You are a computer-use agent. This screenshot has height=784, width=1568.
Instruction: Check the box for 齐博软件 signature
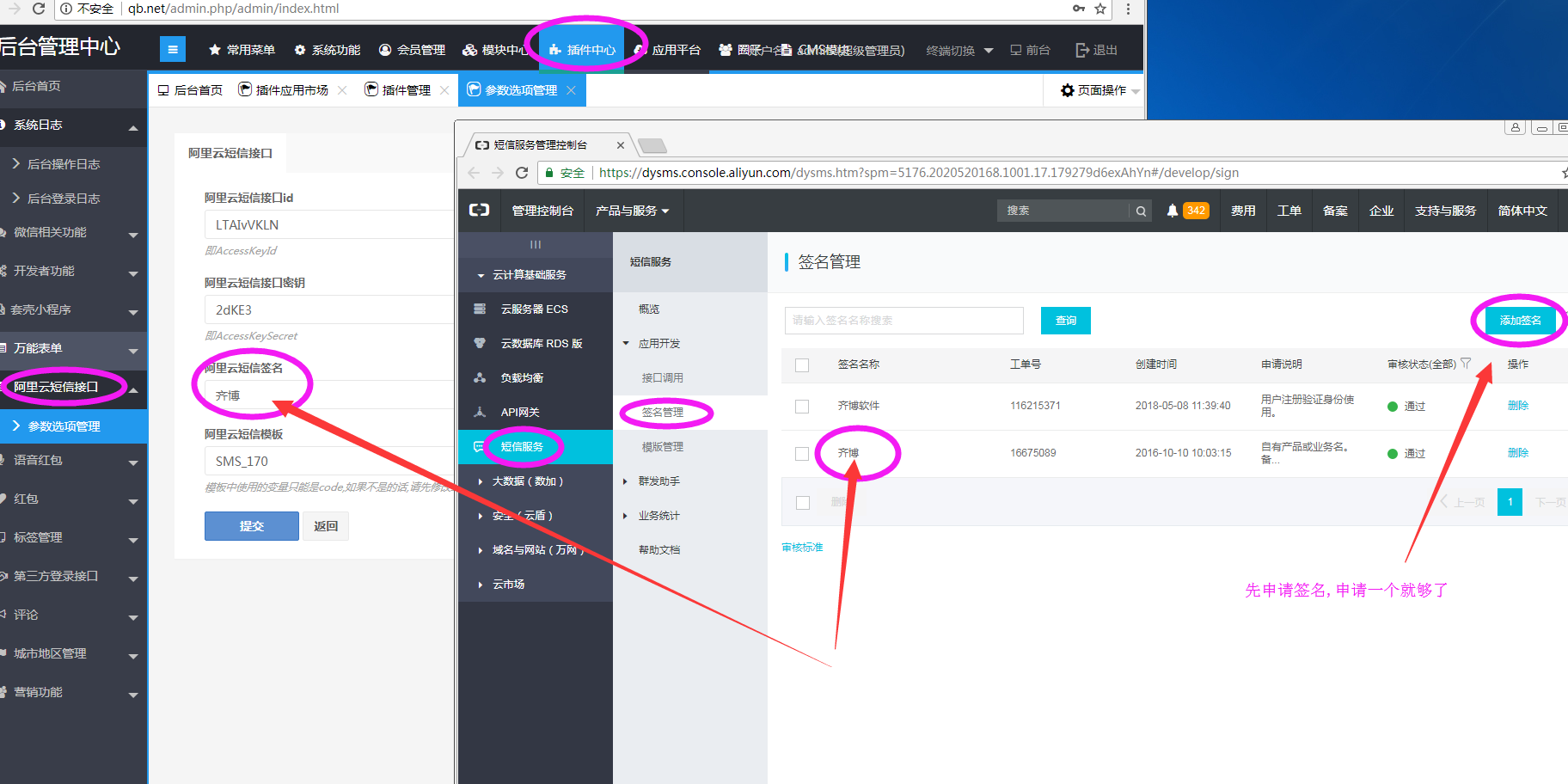pyautogui.click(x=802, y=407)
